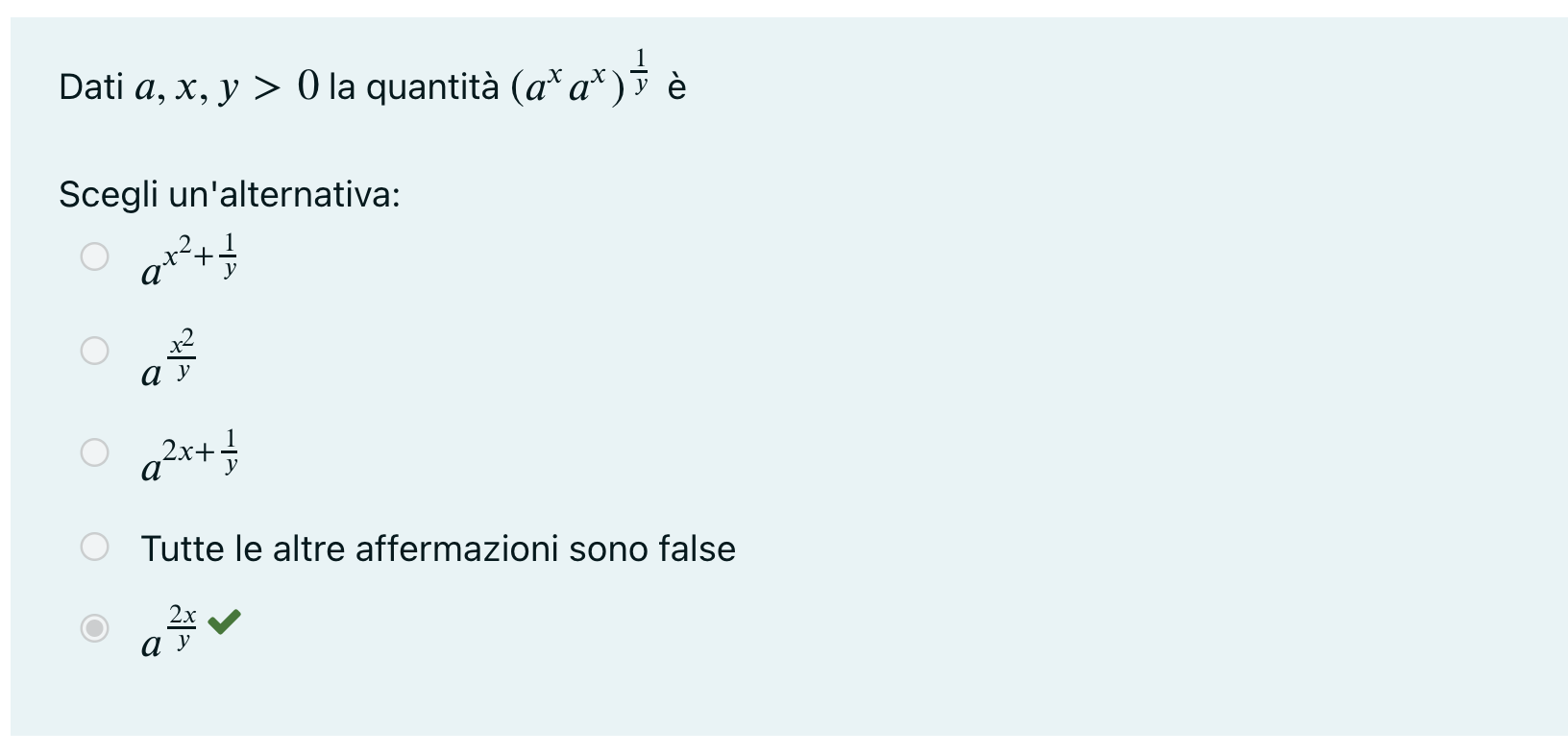
Task: Click the word 'Dati' in the question
Action: pyautogui.click(x=91, y=87)
